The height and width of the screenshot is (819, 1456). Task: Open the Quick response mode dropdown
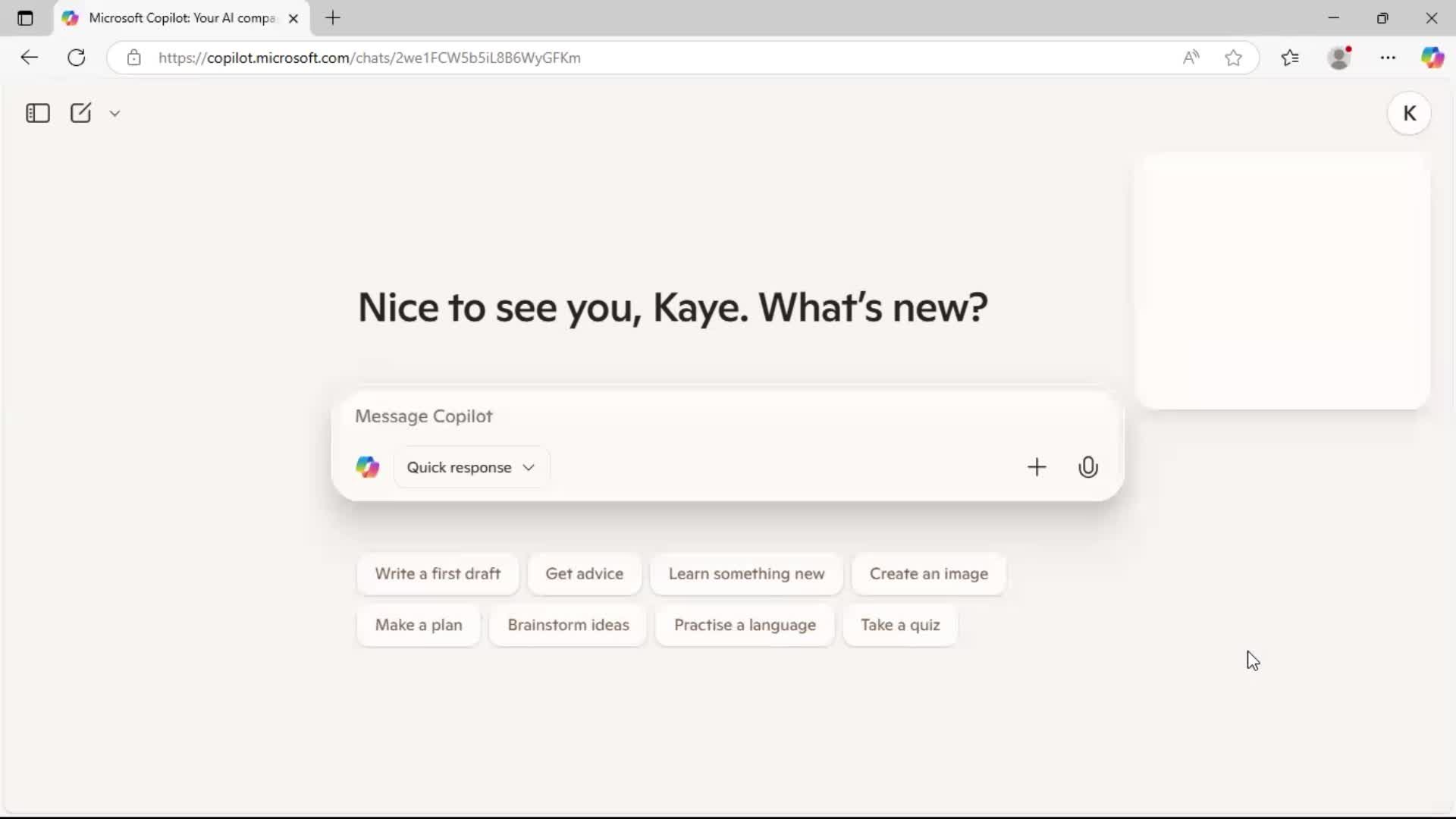pos(472,467)
